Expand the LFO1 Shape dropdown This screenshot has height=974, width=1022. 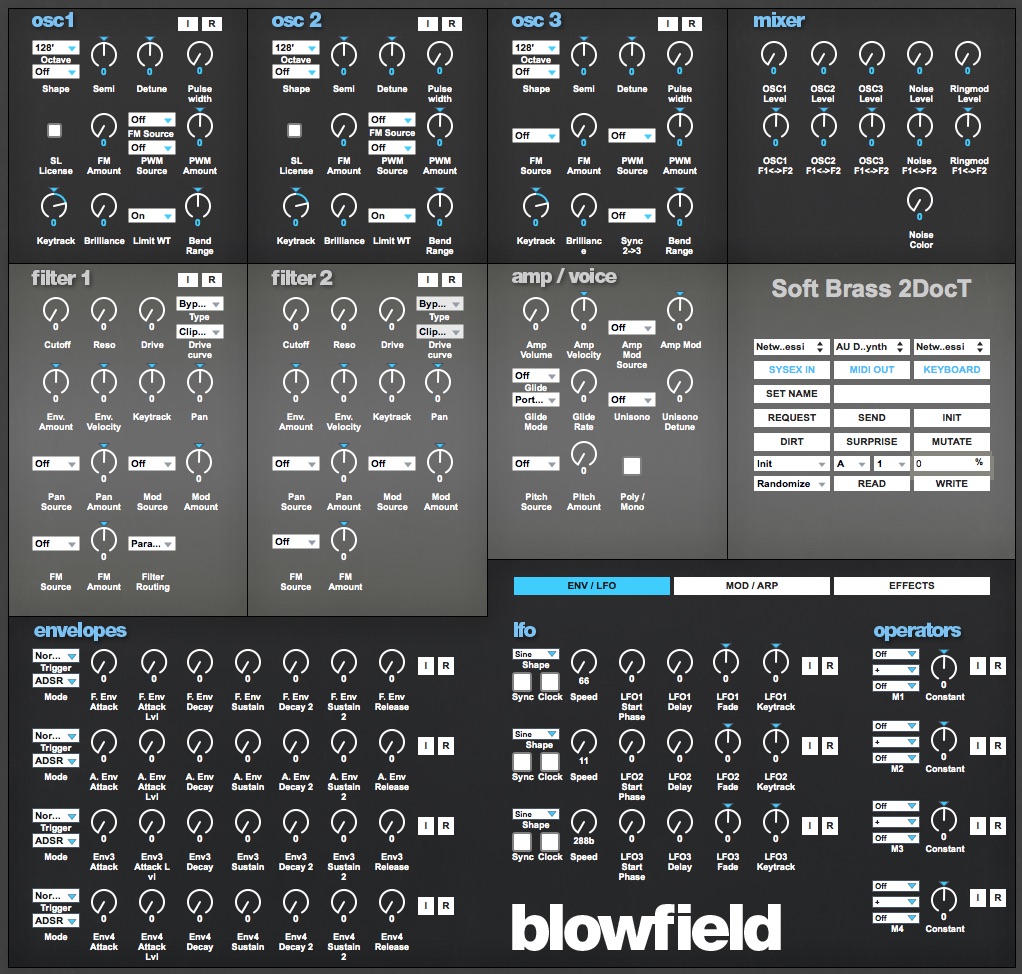[x=536, y=654]
